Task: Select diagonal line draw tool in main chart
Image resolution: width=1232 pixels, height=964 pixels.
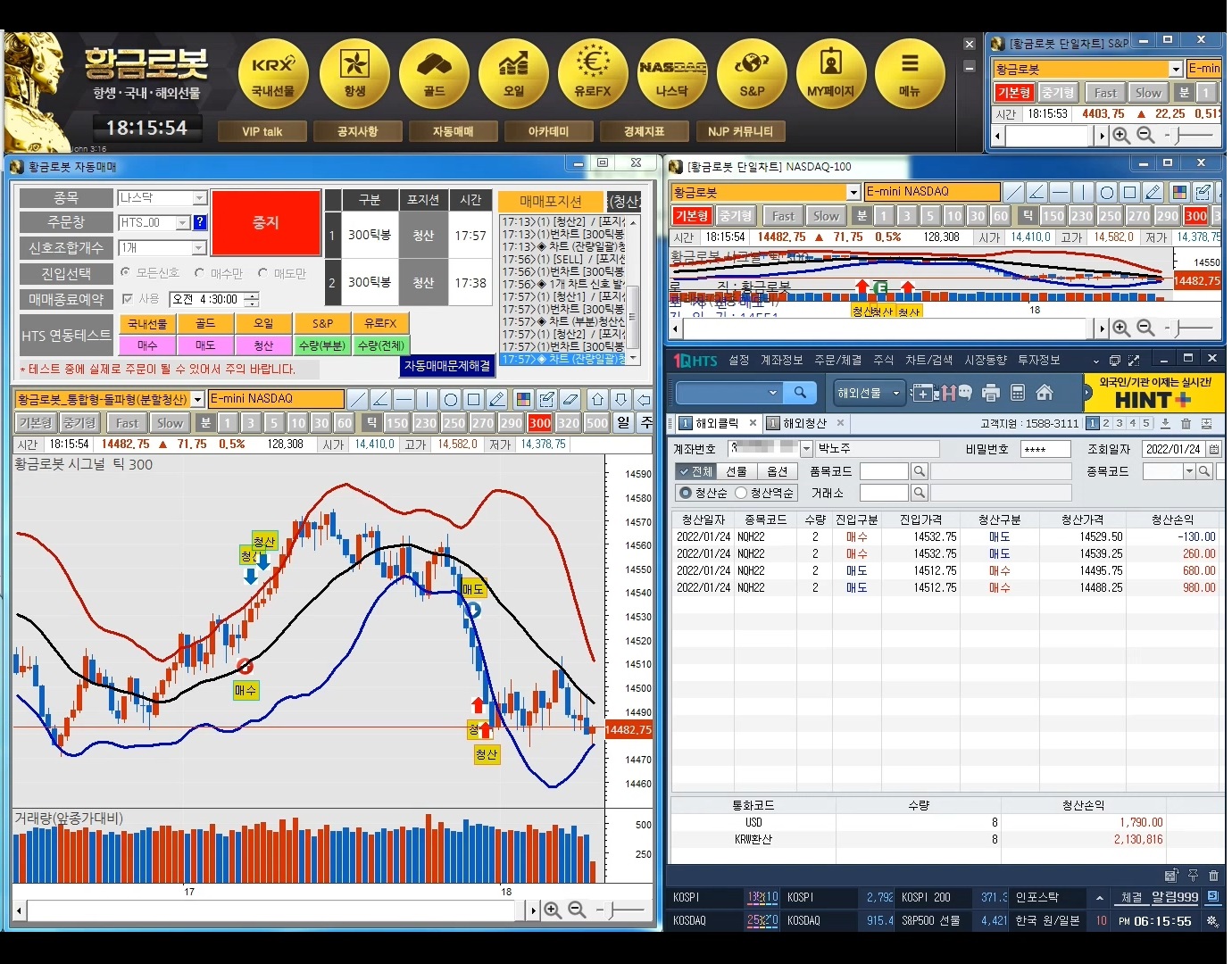Action: (x=357, y=399)
